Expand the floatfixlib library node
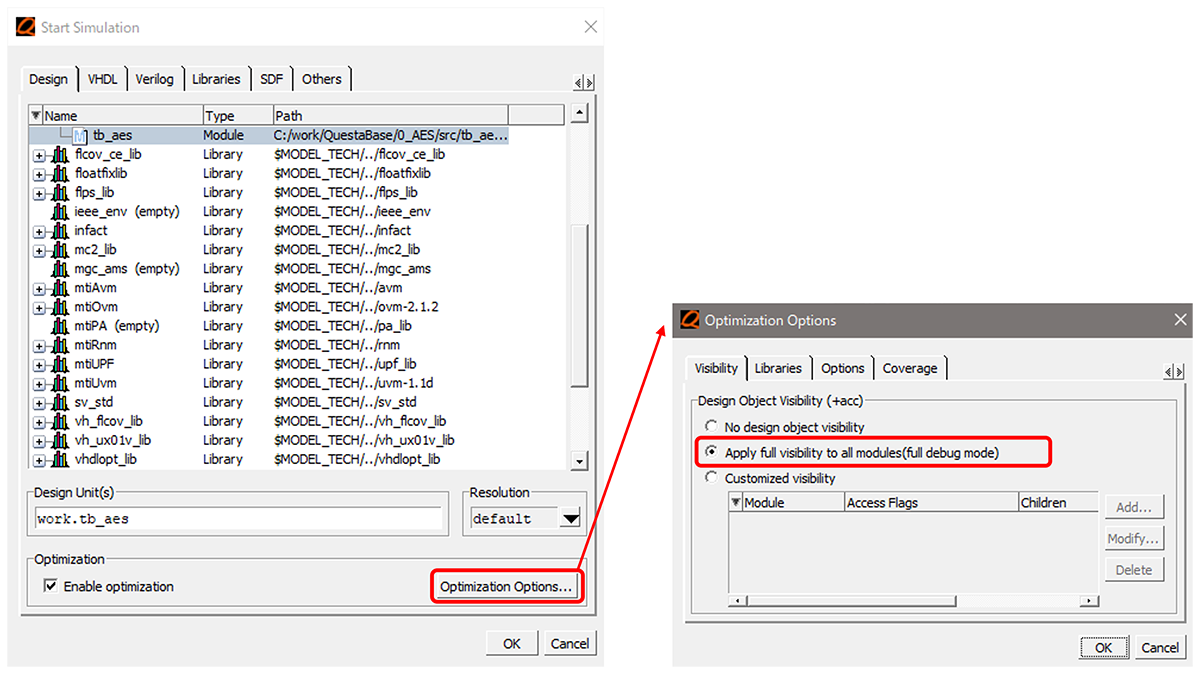Screen dimensions: 1200x674 point(39,175)
